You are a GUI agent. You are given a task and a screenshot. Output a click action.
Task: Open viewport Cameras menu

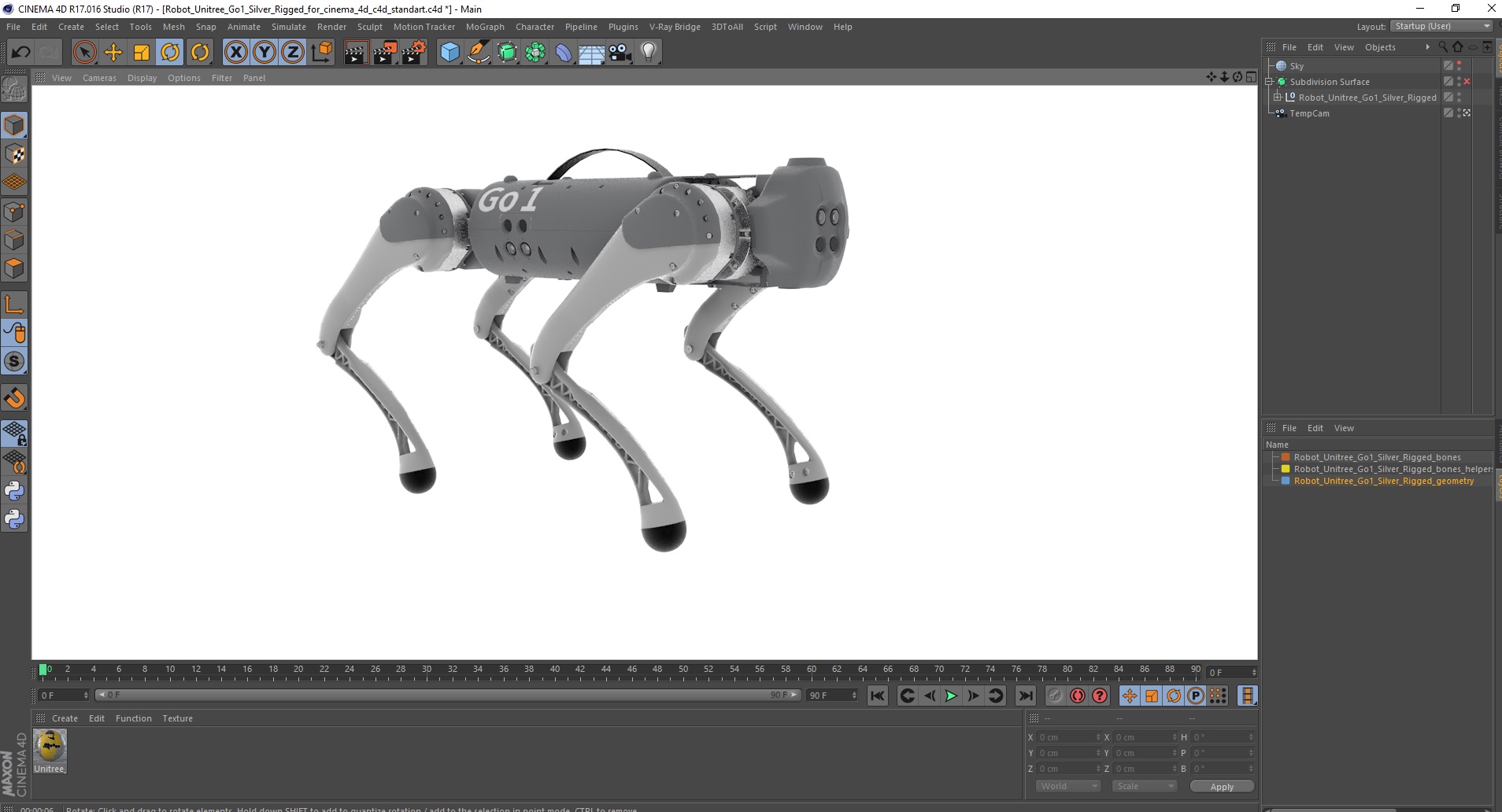coord(99,78)
